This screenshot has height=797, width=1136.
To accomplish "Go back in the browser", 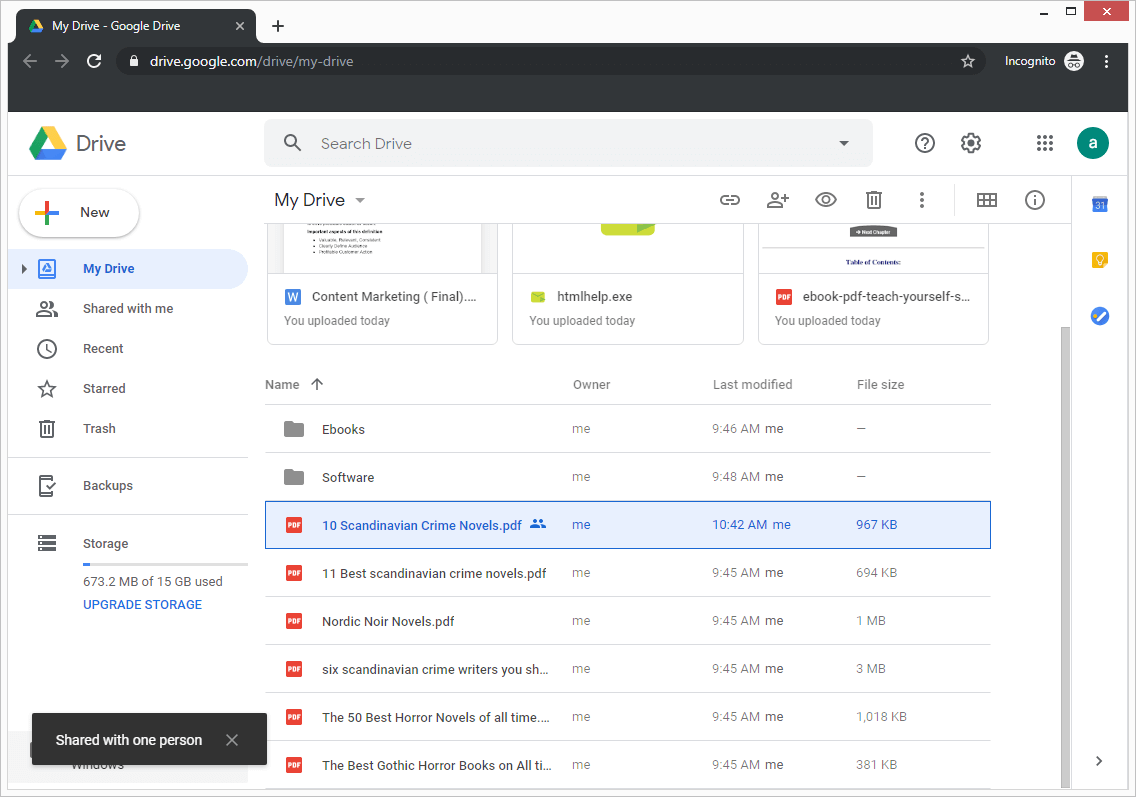I will (30, 62).
